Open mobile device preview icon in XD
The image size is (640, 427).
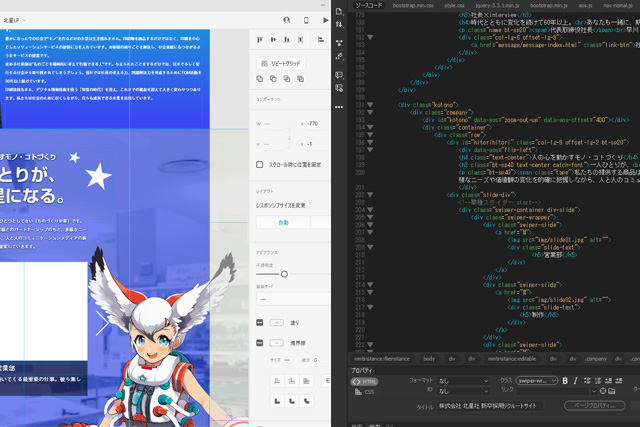coord(306,20)
